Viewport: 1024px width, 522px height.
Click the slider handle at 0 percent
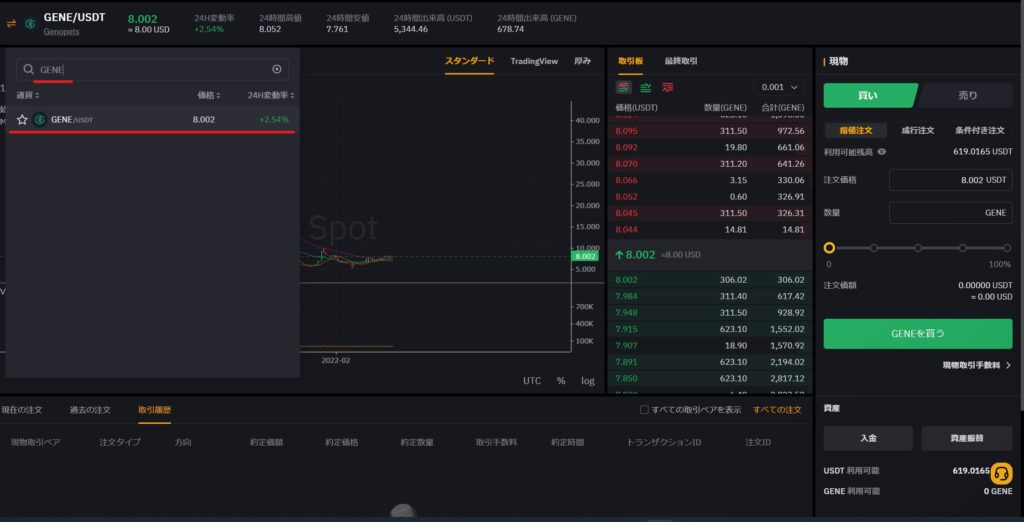829,248
